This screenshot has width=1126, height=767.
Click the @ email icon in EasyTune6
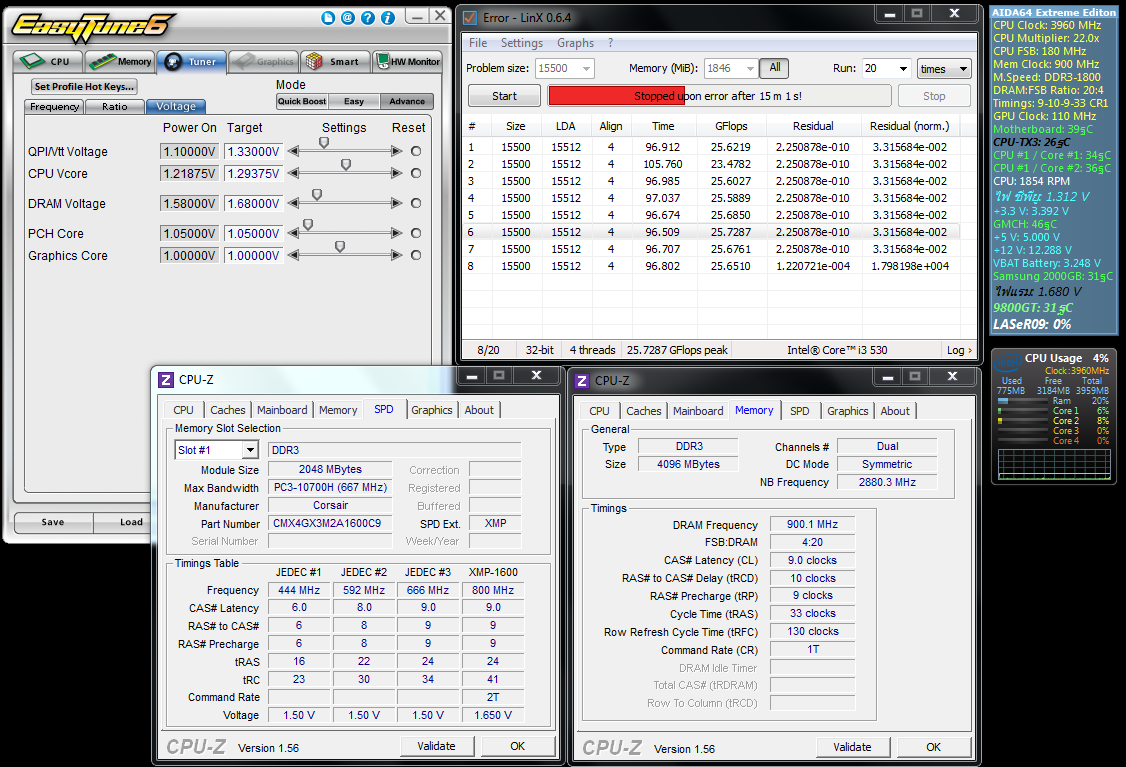347,18
